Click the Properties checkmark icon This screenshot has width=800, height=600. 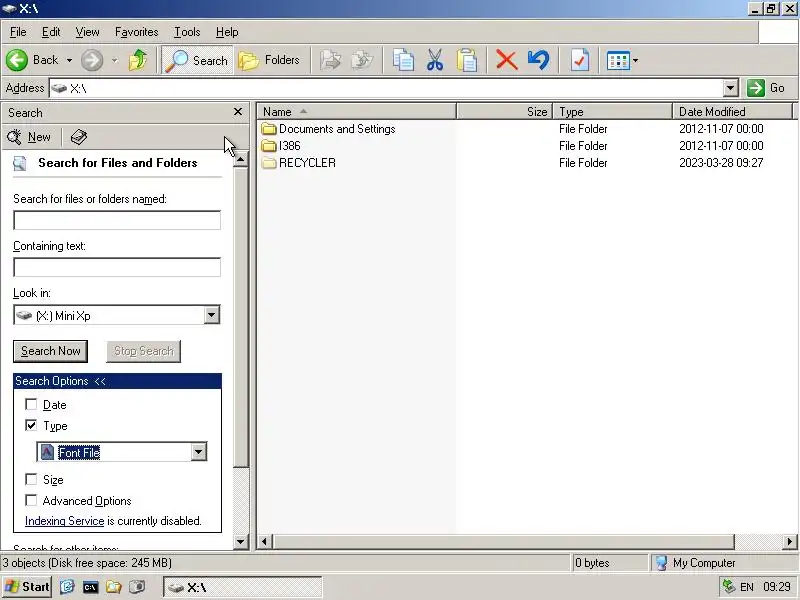coord(580,60)
